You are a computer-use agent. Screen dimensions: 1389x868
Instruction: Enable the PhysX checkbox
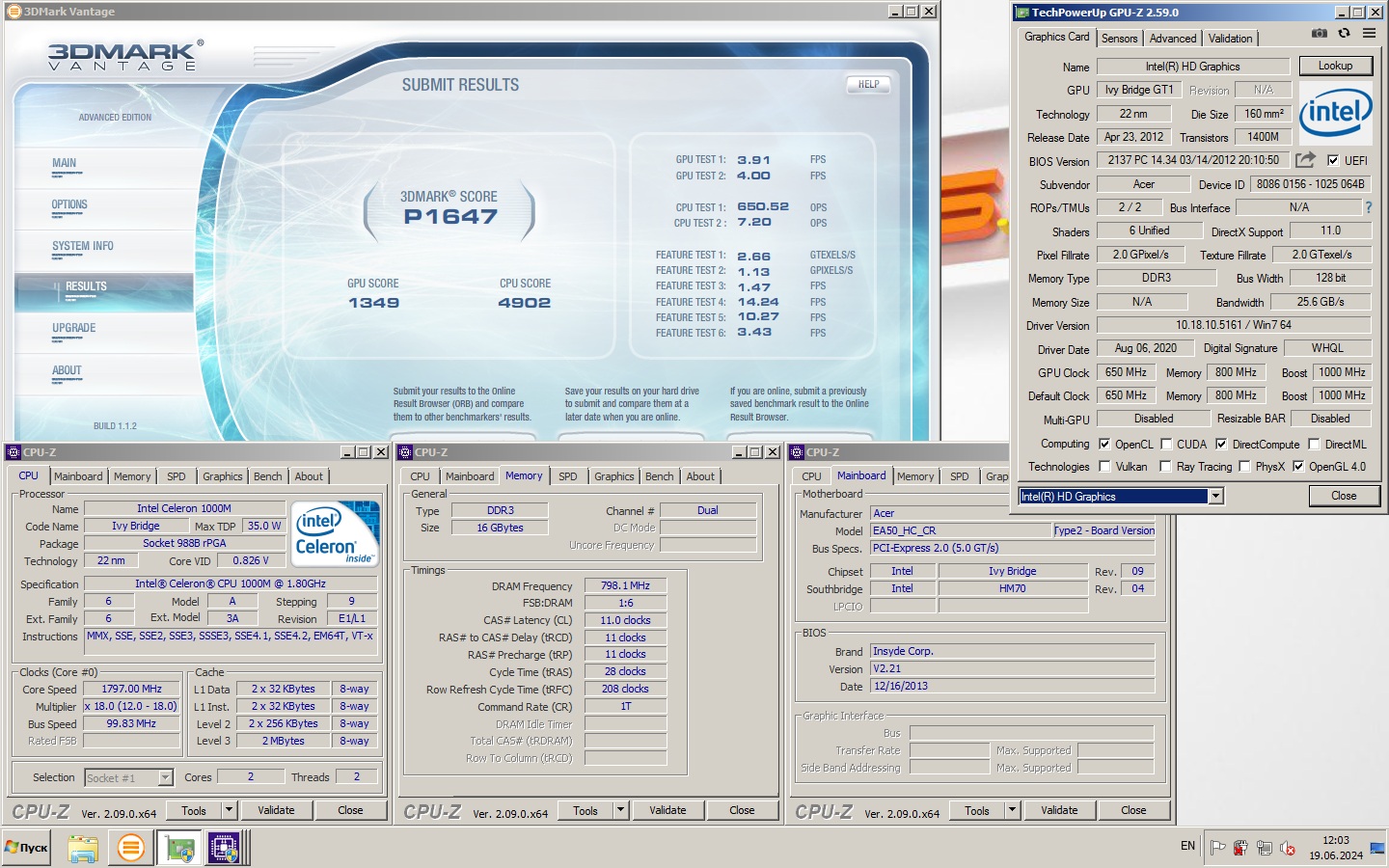pos(1244,467)
